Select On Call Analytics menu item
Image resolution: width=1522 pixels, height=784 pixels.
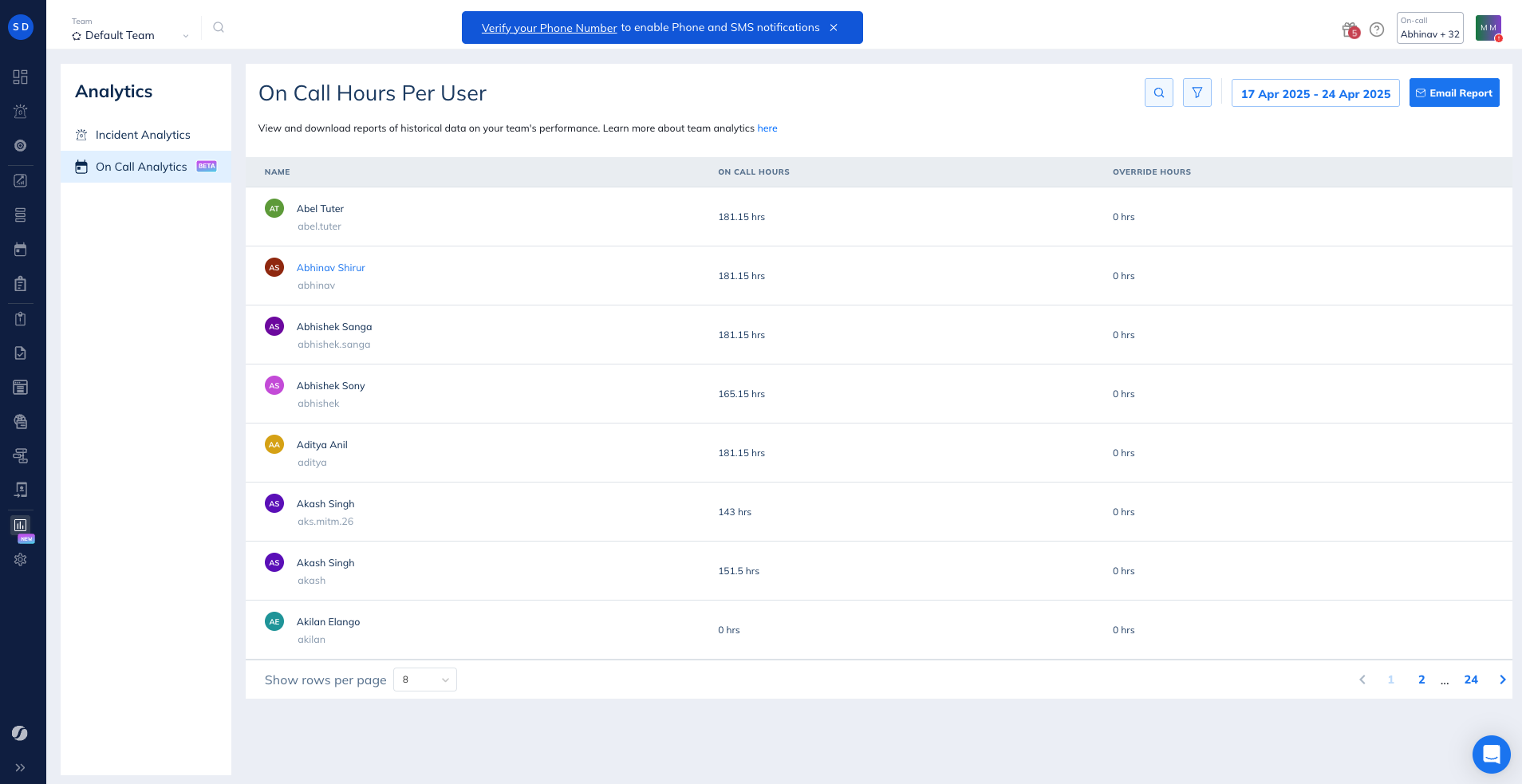[141, 167]
